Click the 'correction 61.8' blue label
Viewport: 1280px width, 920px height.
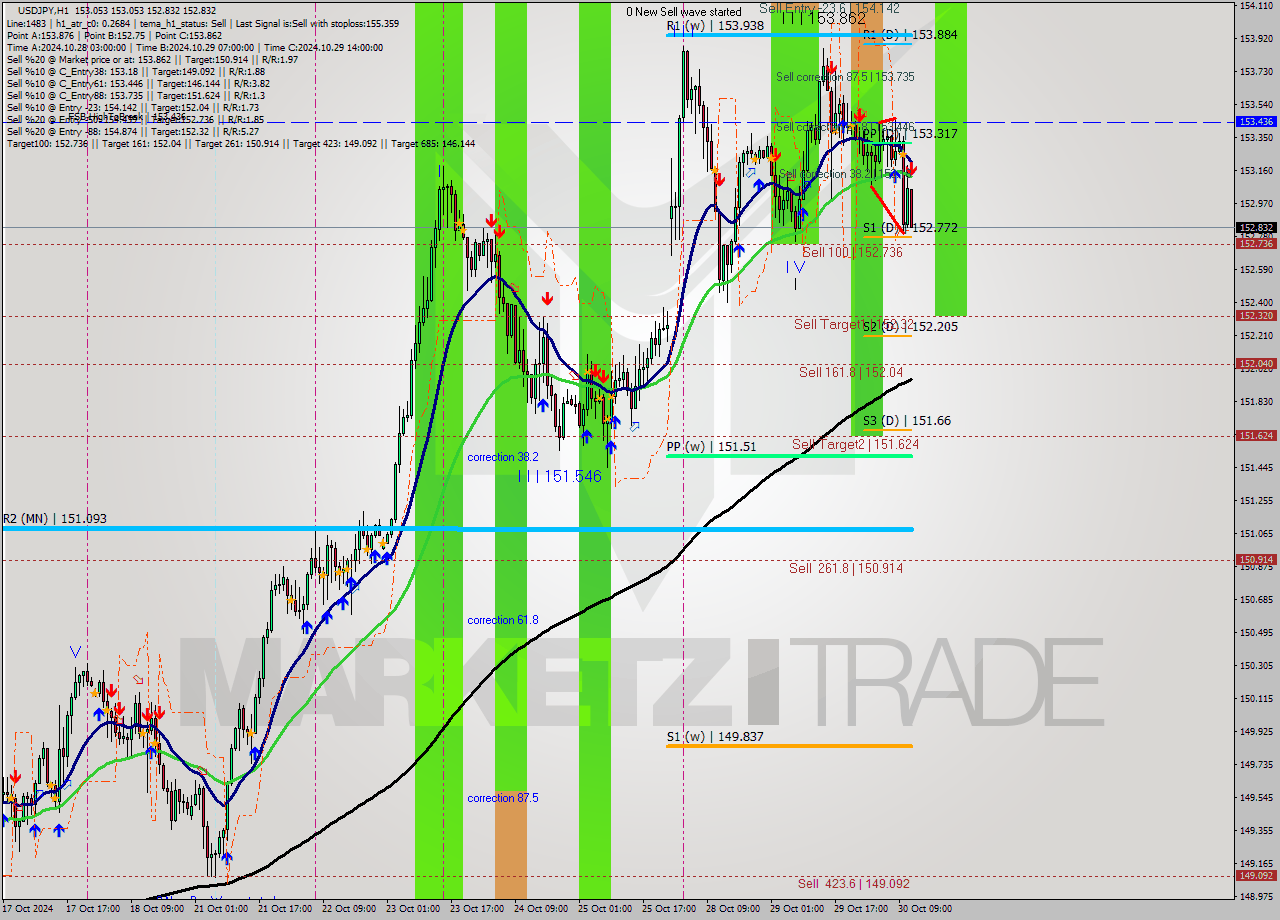(503, 620)
